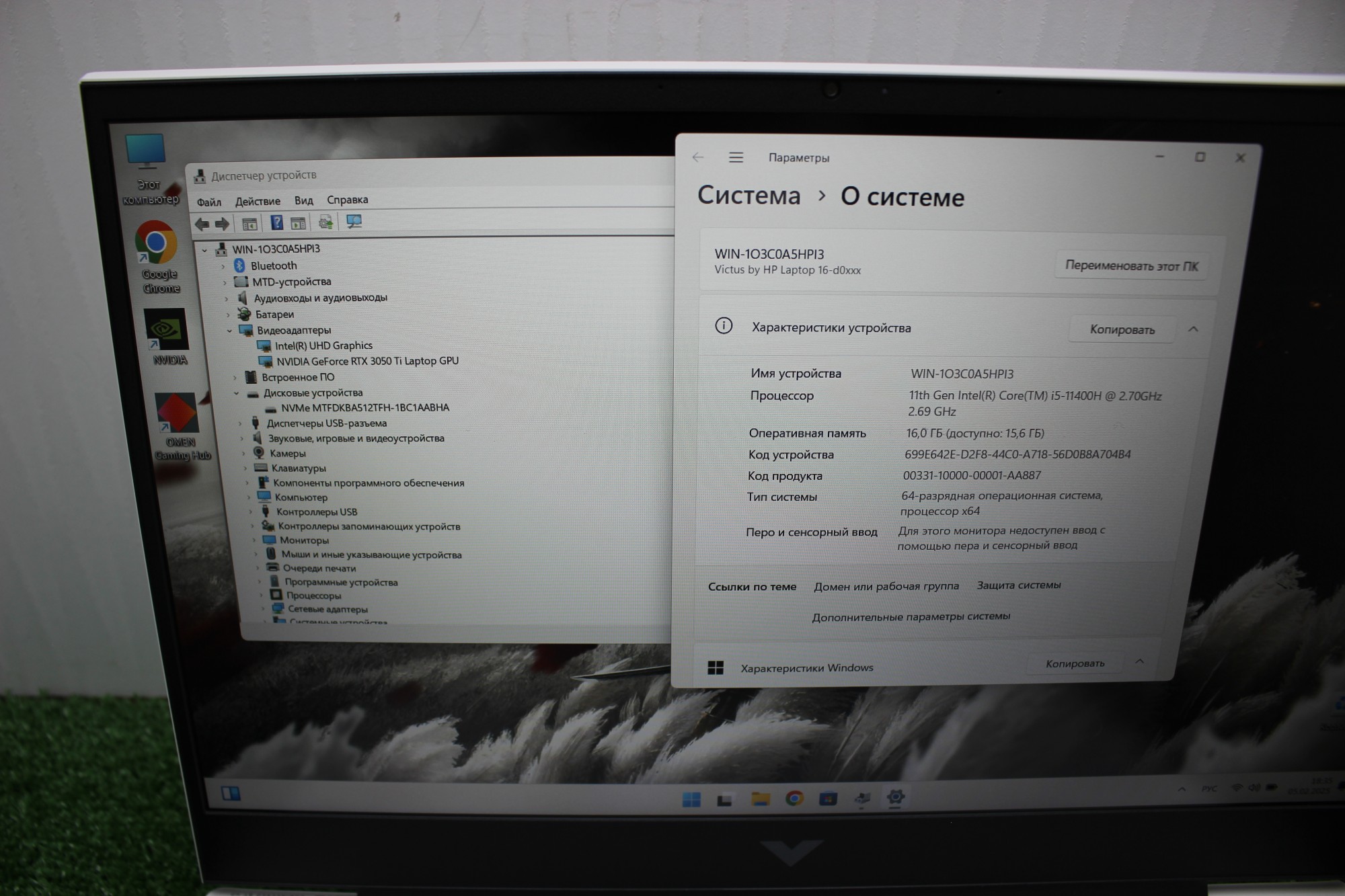Screen dimensions: 1345x896
Task: Select NVIDIA GeForce RTX 3050 Ti entry
Action: tap(367, 361)
